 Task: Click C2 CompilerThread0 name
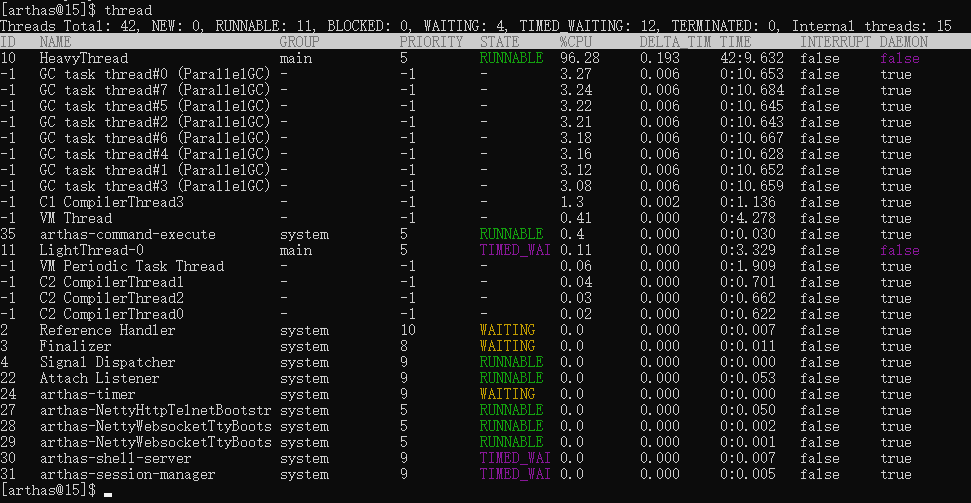111,314
